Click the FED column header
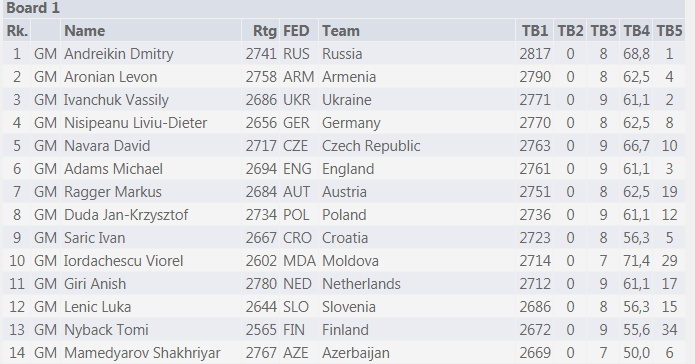 296,31
